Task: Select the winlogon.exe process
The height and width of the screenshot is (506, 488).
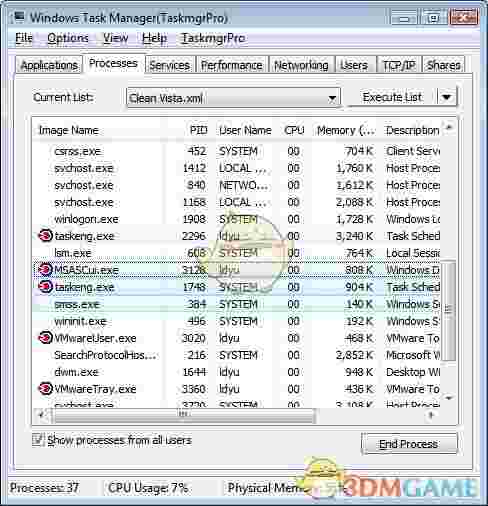Action: 237,219
